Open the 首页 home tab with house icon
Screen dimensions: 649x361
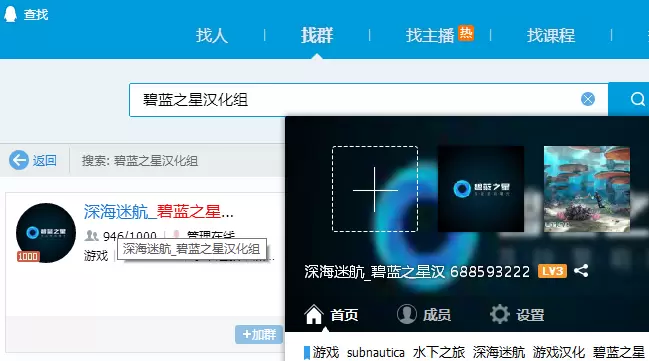(x=331, y=315)
